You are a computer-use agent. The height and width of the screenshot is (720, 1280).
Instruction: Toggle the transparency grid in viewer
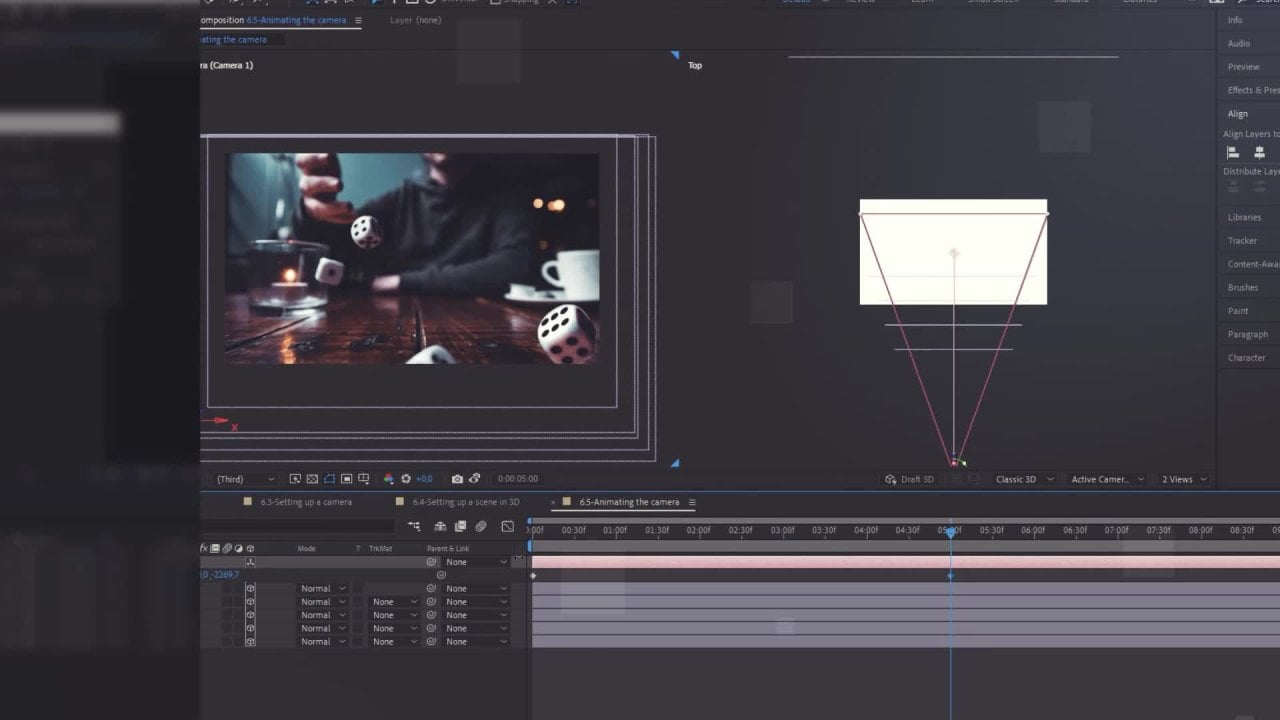point(312,479)
